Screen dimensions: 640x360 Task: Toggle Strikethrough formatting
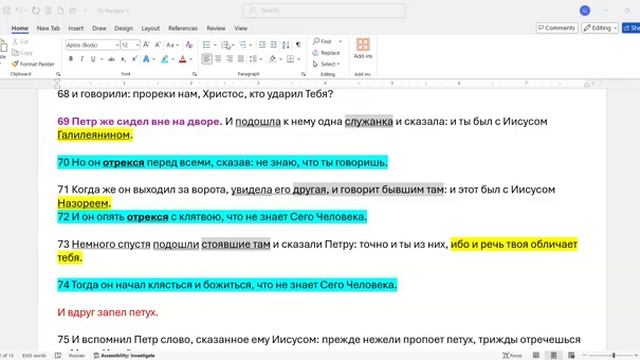pyautogui.click(x=111, y=59)
